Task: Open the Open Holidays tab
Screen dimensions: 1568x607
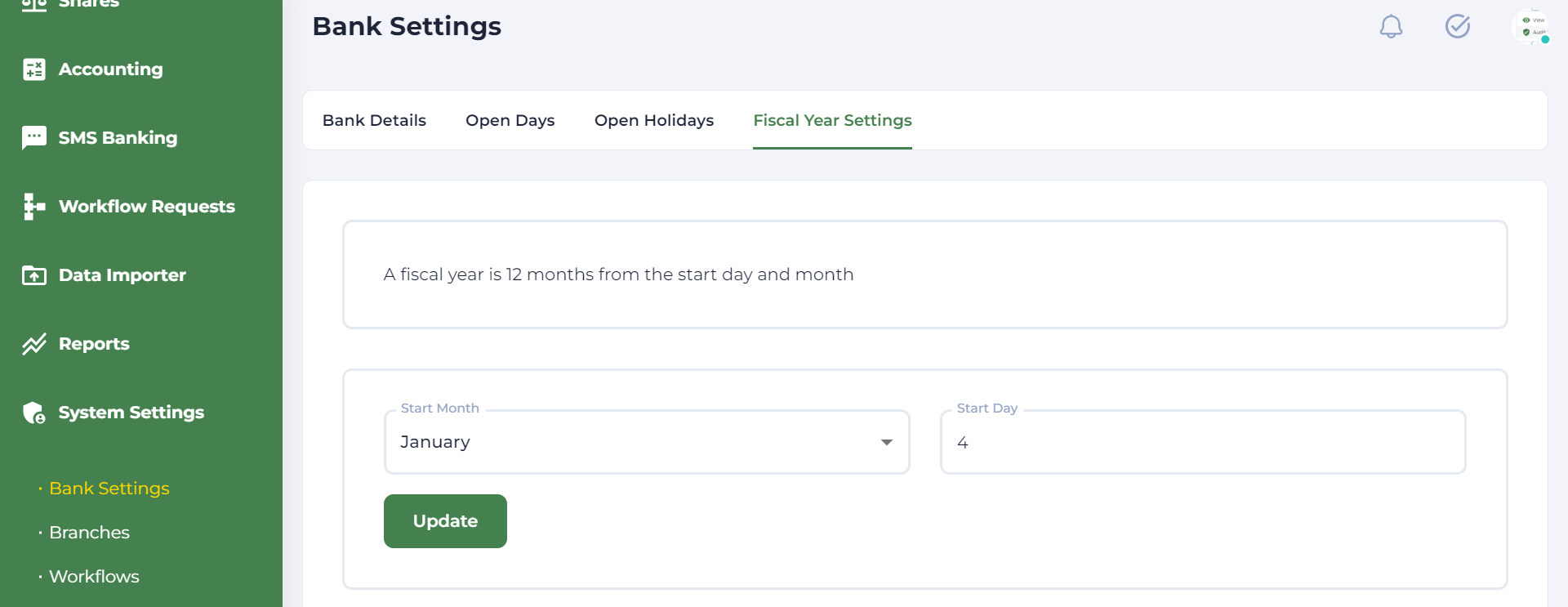Action: (x=653, y=120)
